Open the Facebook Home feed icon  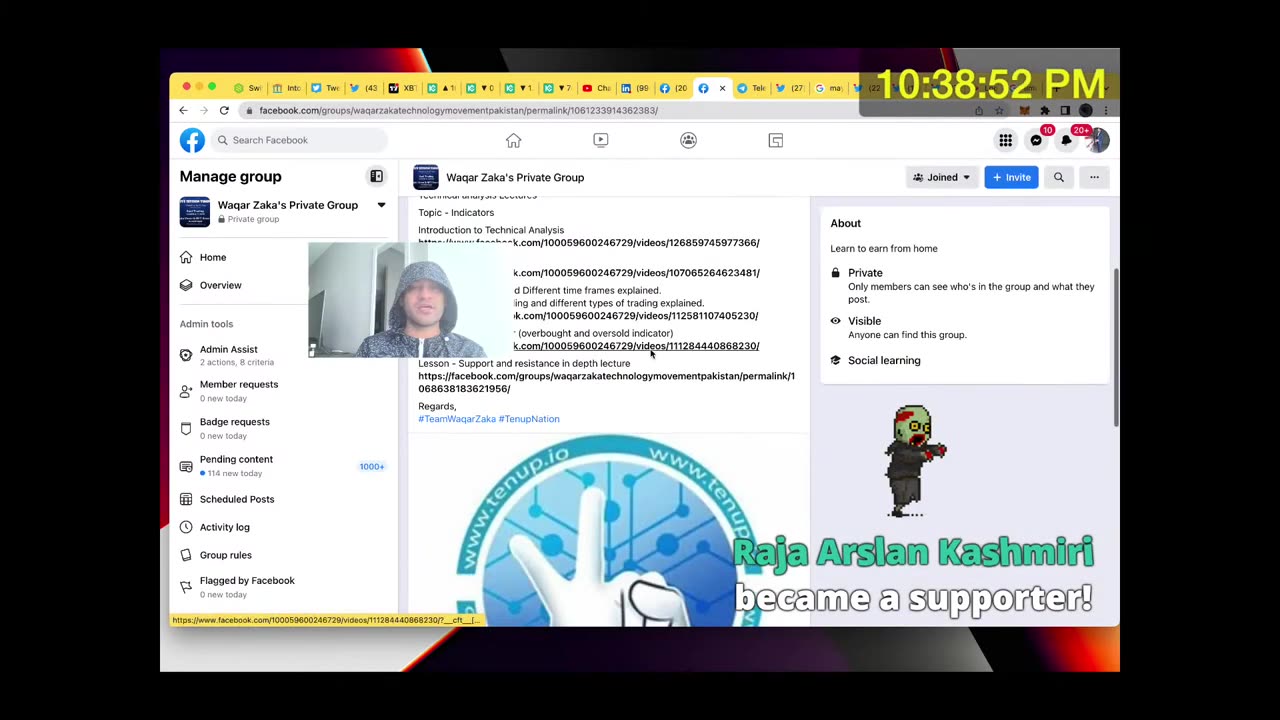click(x=513, y=140)
